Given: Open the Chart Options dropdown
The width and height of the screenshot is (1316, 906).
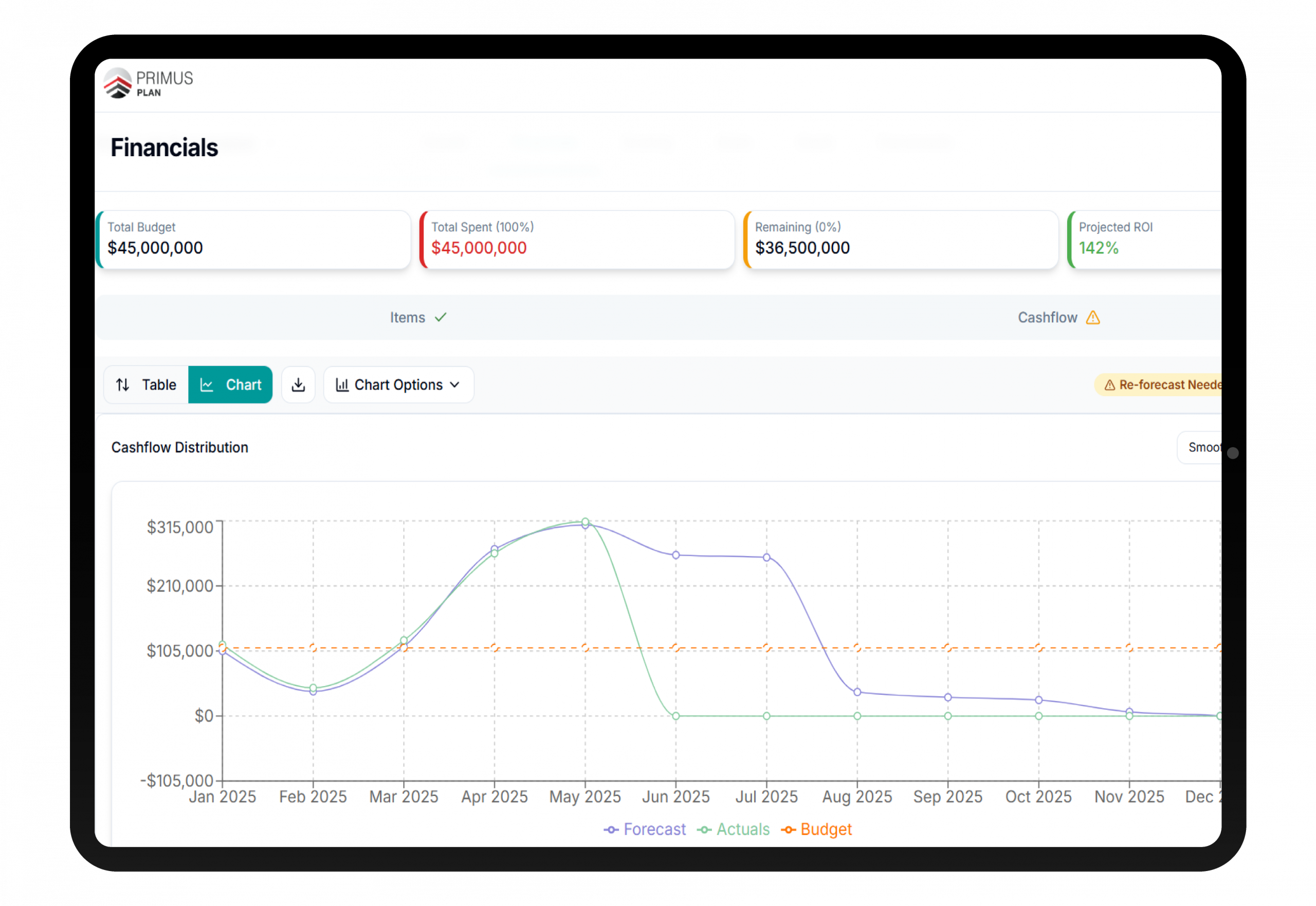Looking at the screenshot, I should click(x=398, y=385).
